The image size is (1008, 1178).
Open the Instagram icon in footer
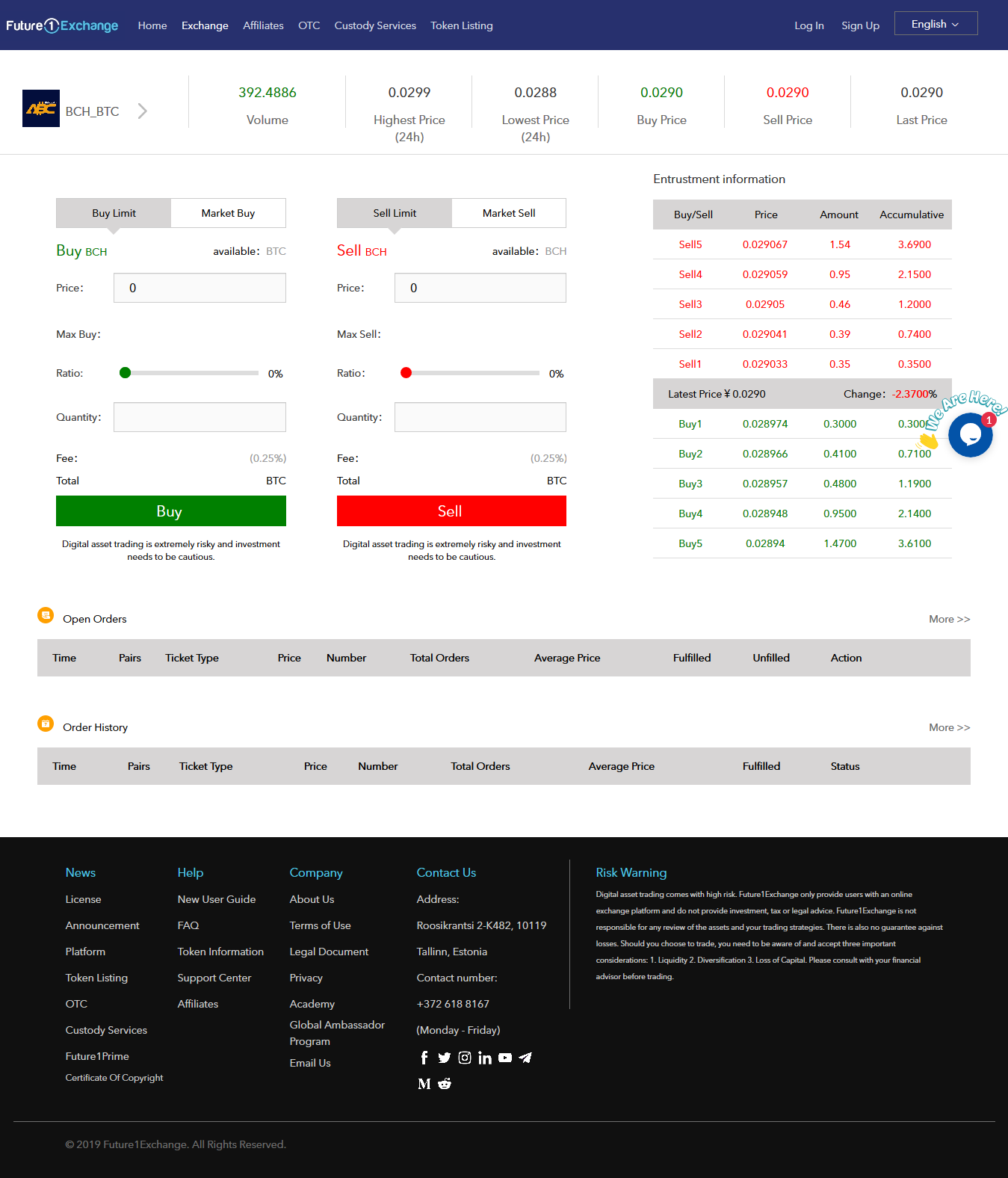465,1058
